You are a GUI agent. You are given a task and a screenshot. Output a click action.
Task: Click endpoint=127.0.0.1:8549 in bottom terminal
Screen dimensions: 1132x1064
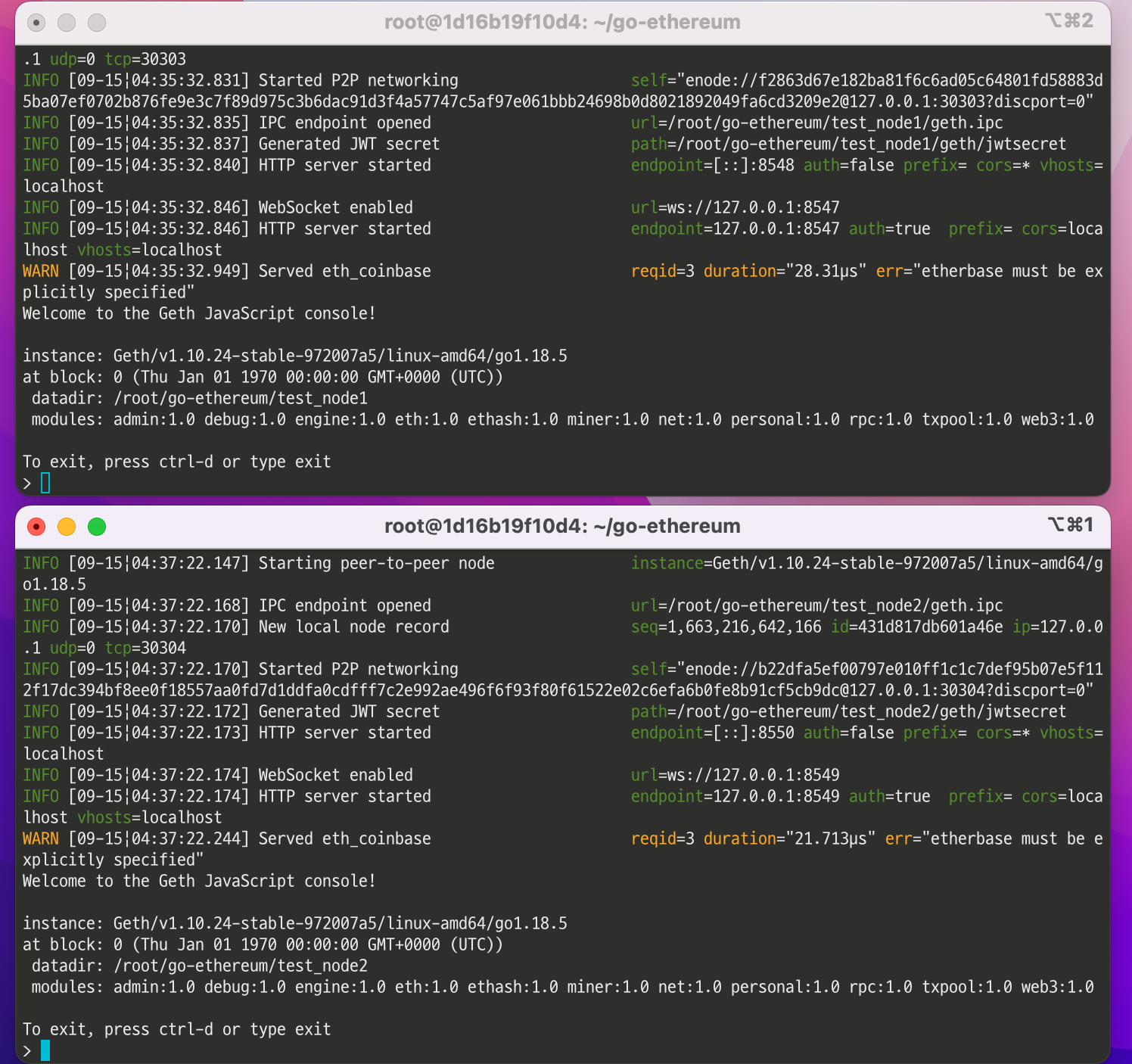pos(735,796)
